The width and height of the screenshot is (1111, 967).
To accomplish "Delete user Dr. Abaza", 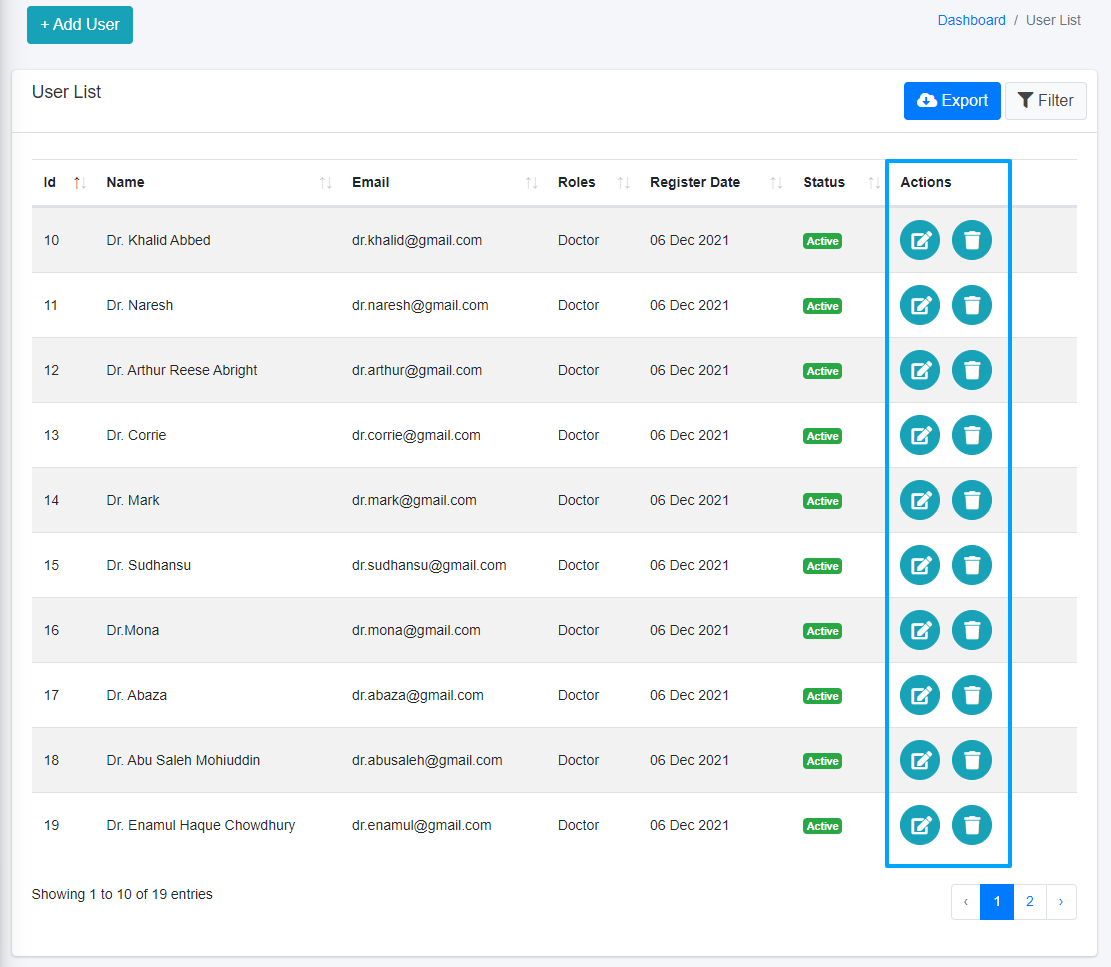I will click(x=971, y=695).
